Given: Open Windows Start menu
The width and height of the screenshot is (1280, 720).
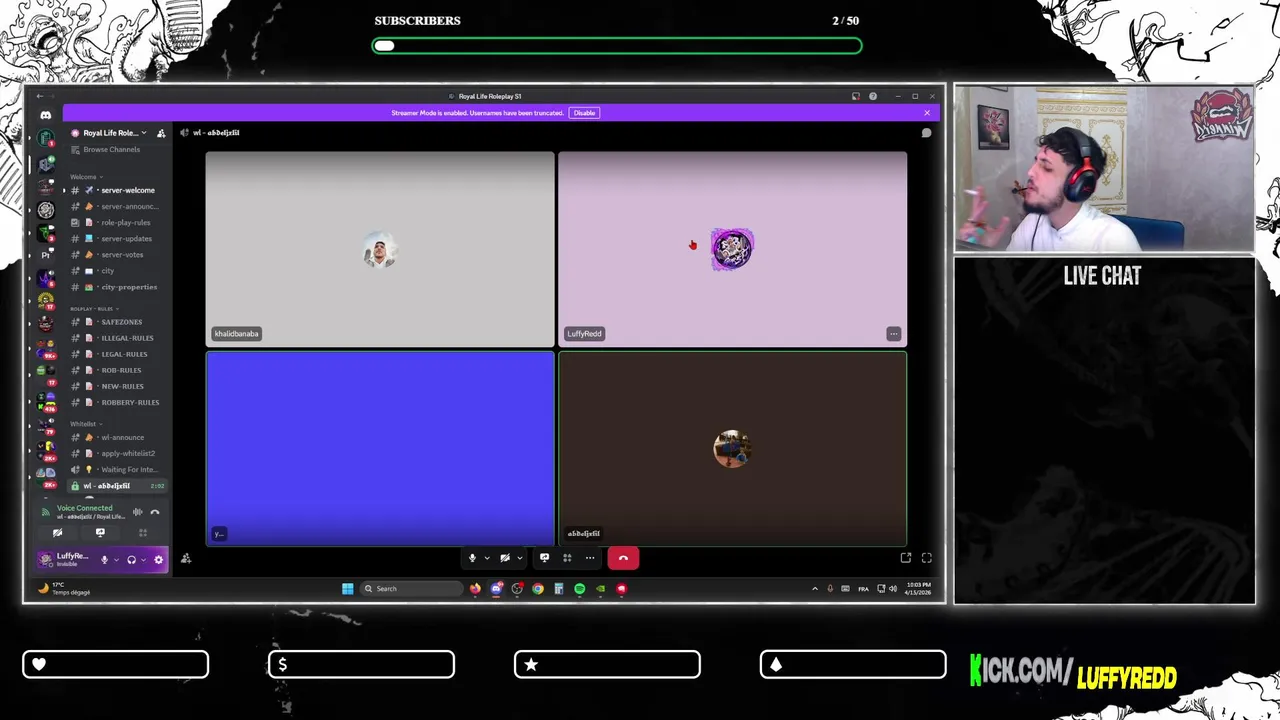Looking at the screenshot, I should pos(348,588).
